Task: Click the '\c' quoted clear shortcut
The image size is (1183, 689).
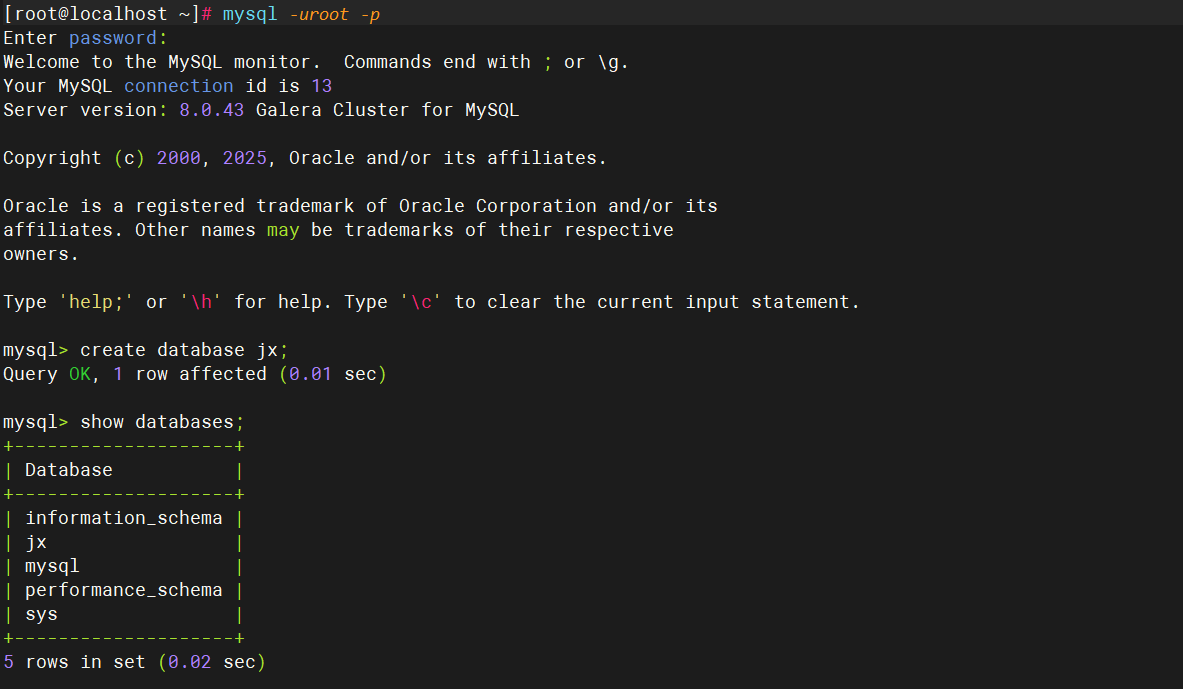Action: pyautogui.click(x=421, y=302)
